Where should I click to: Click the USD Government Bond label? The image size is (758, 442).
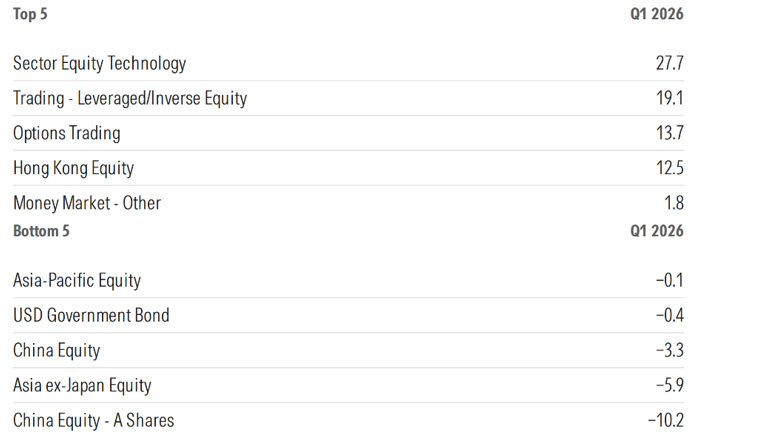(x=91, y=315)
